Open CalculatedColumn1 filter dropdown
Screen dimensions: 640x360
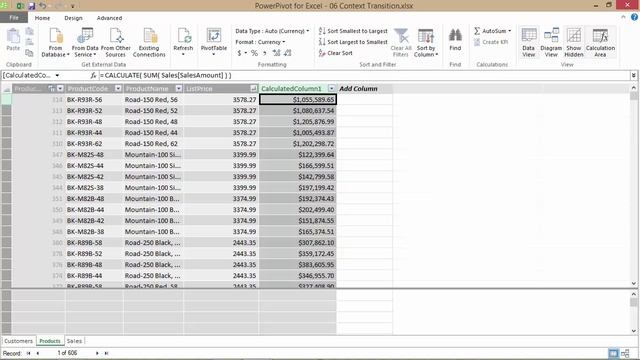[x=331, y=89]
